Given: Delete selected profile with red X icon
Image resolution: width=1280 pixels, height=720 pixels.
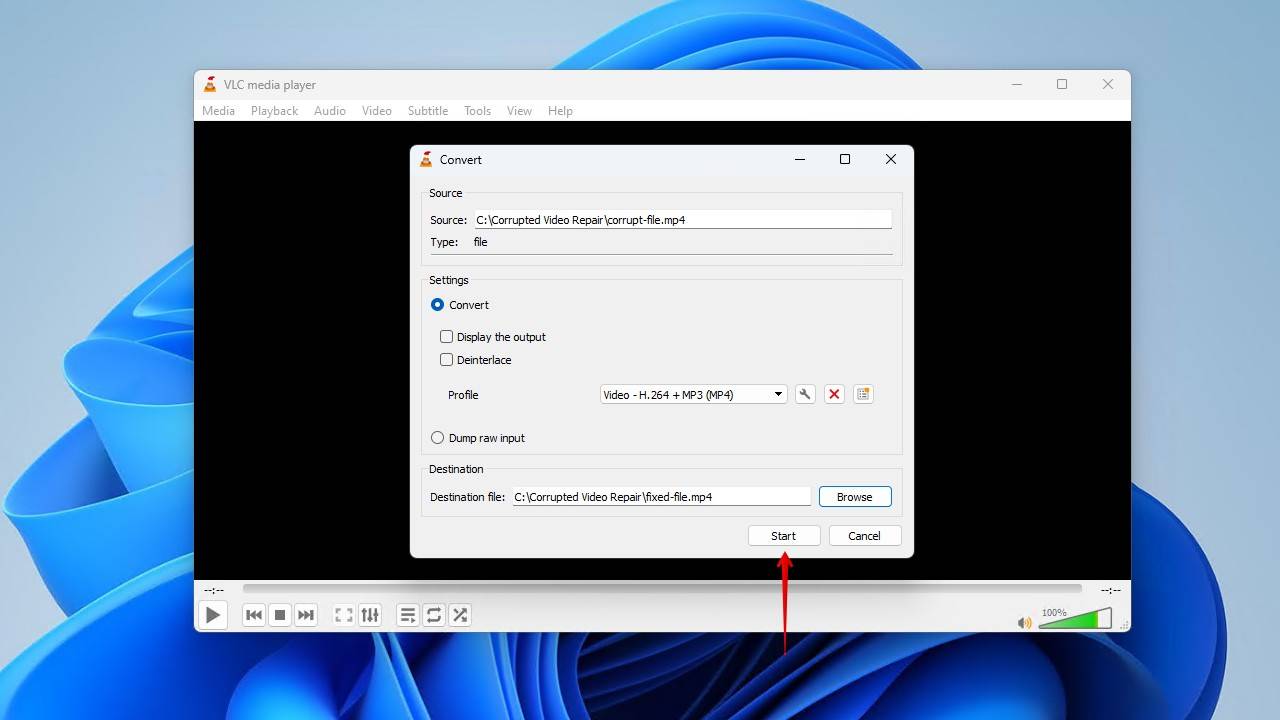Looking at the screenshot, I should pos(834,394).
